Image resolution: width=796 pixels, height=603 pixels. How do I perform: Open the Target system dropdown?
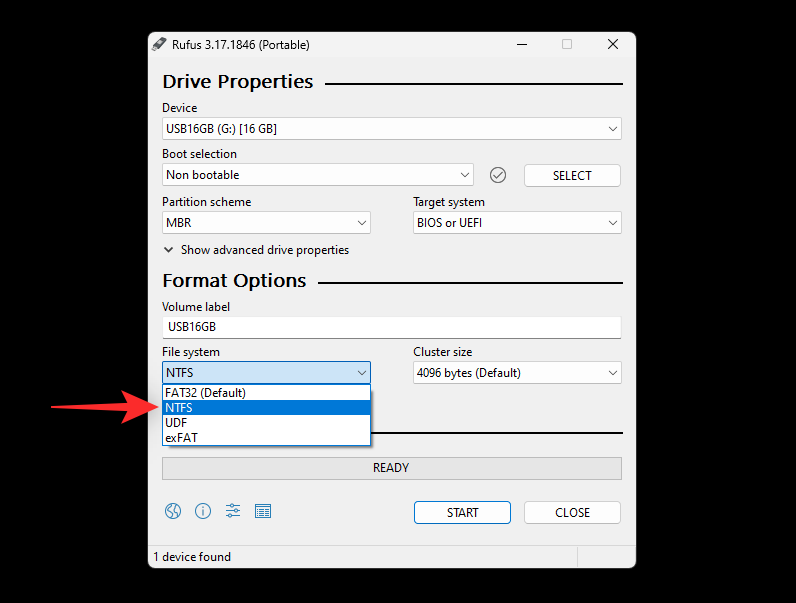coord(517,223)
